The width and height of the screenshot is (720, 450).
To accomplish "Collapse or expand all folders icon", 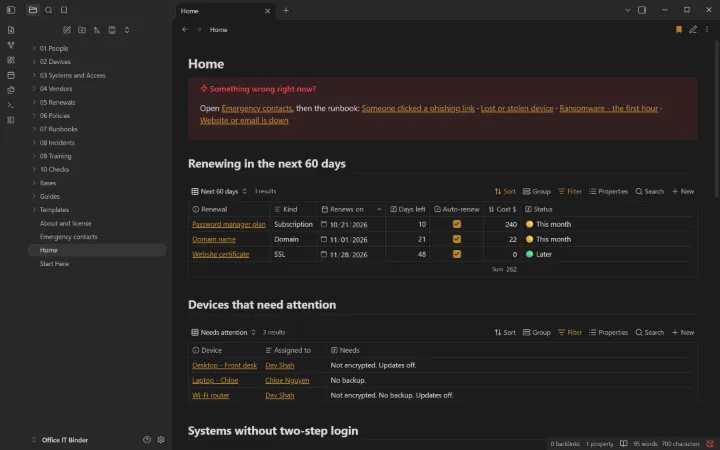I will 127,30.
